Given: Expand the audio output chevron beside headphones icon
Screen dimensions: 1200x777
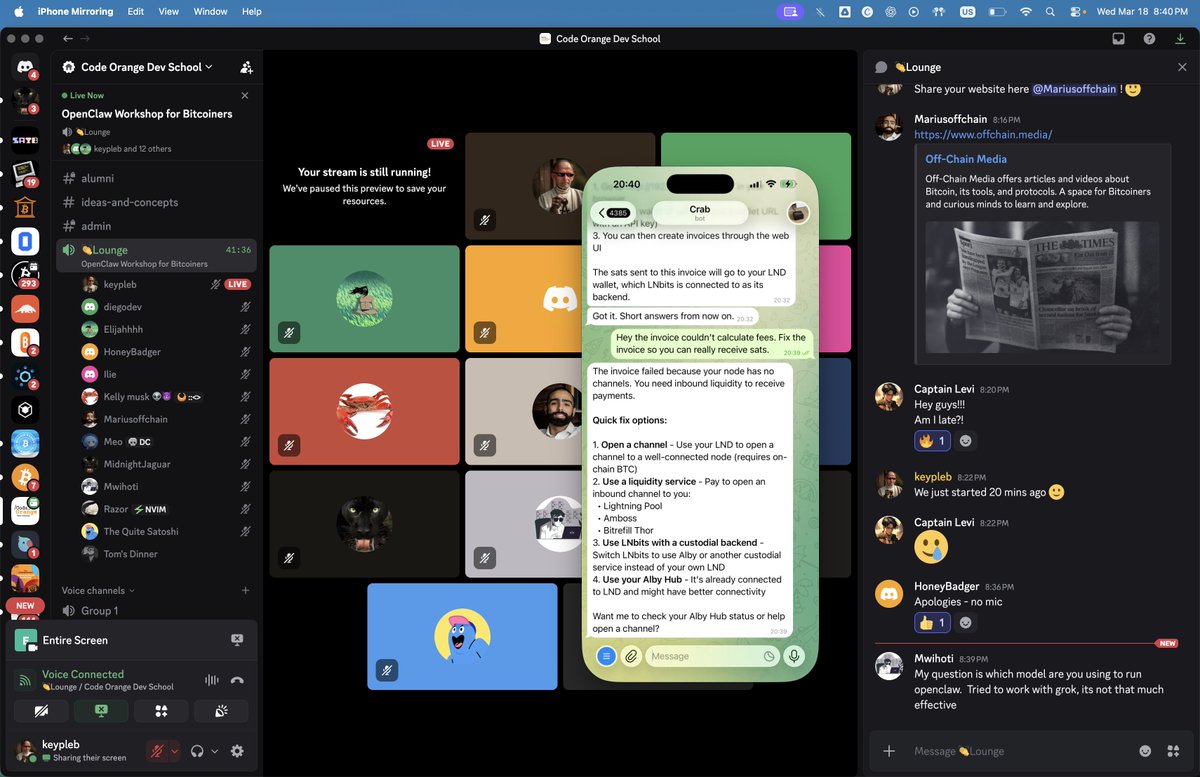Looking at the screenshot, I should pyautogui.click(x=214, y=751).
